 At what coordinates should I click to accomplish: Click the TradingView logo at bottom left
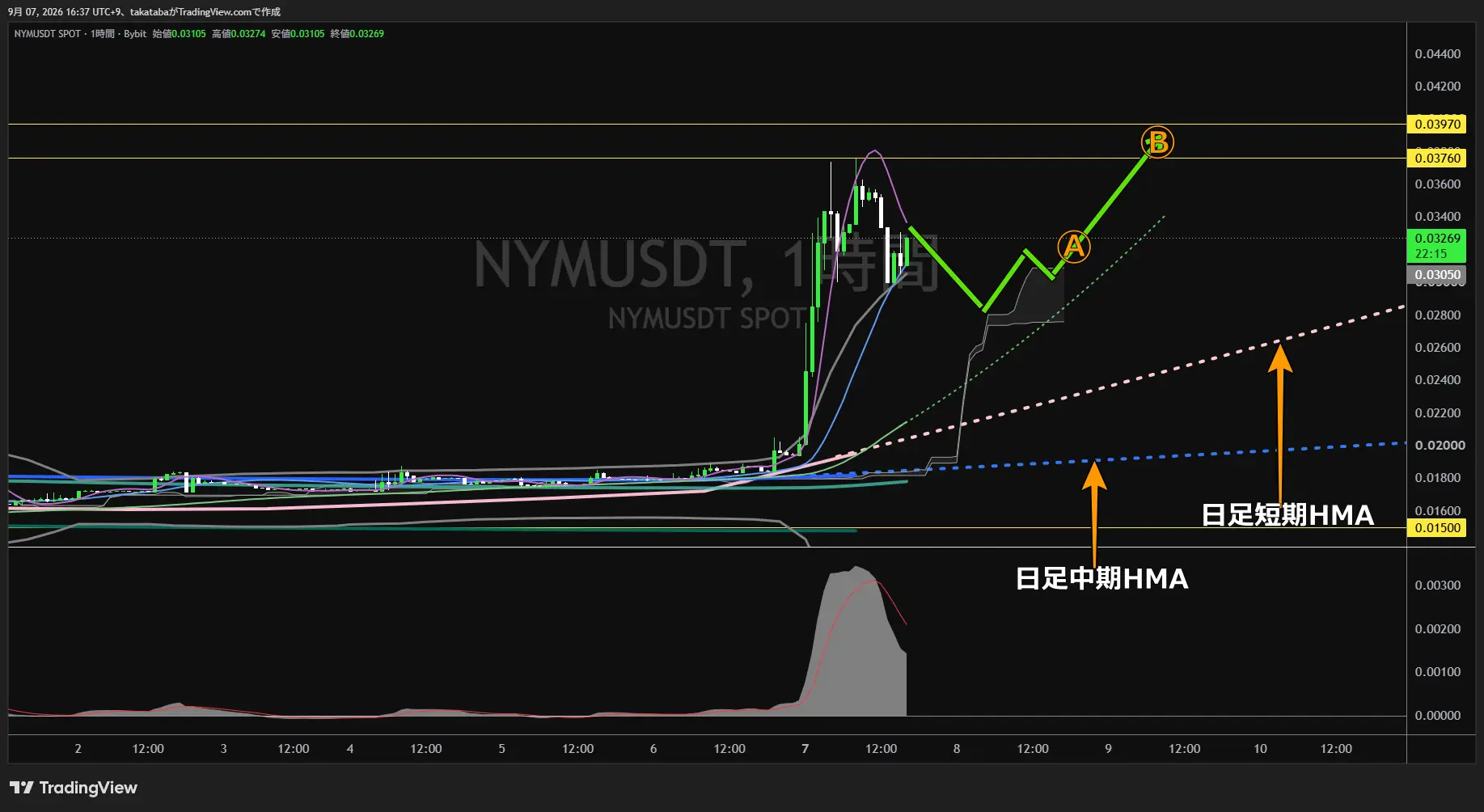74,788
